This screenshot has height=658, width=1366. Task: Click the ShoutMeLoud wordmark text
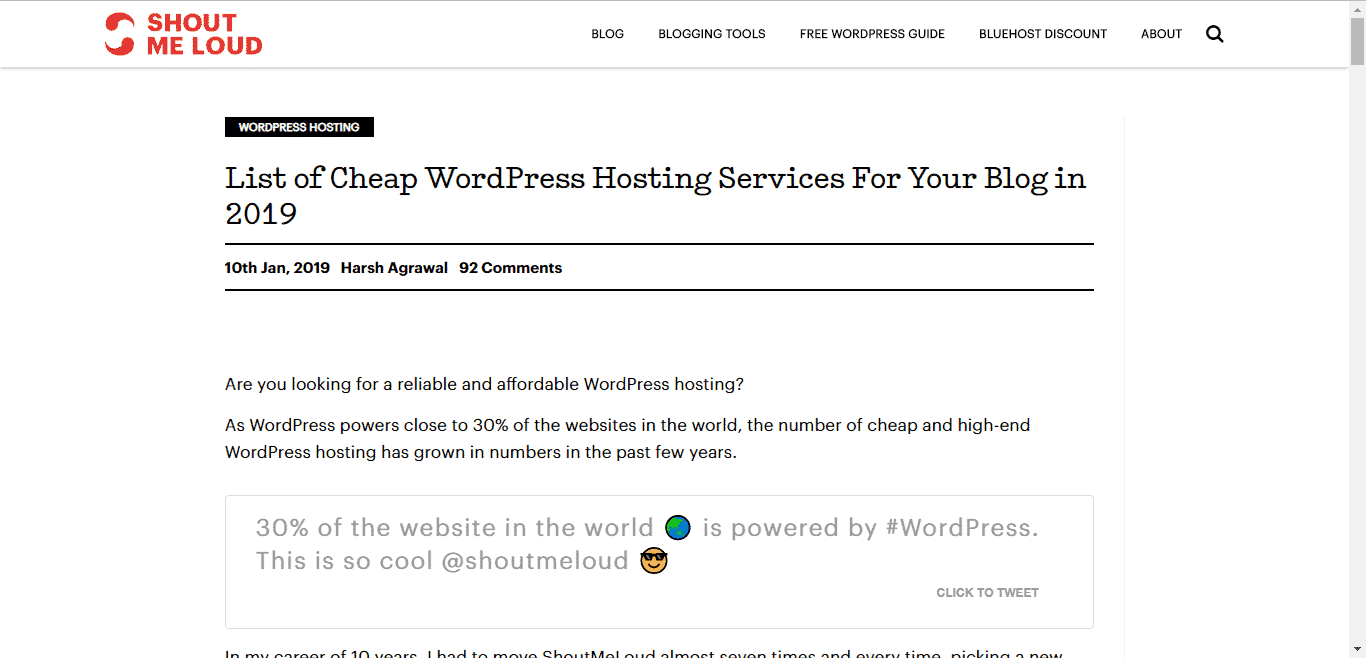pyautogui.click(x=205, y=33)
